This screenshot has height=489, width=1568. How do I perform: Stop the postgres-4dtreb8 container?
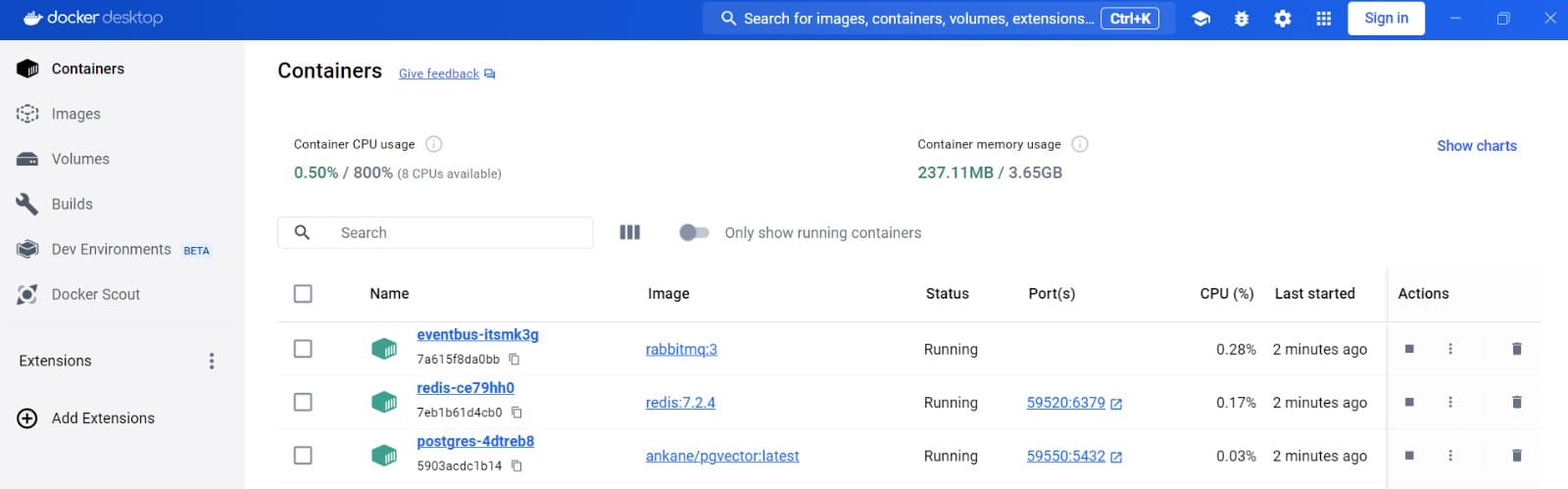point(1409,456)
